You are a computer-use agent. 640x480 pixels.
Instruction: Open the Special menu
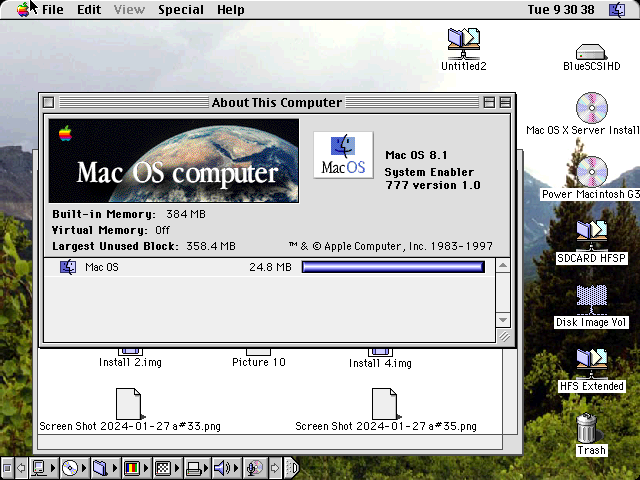coord(181,9)
